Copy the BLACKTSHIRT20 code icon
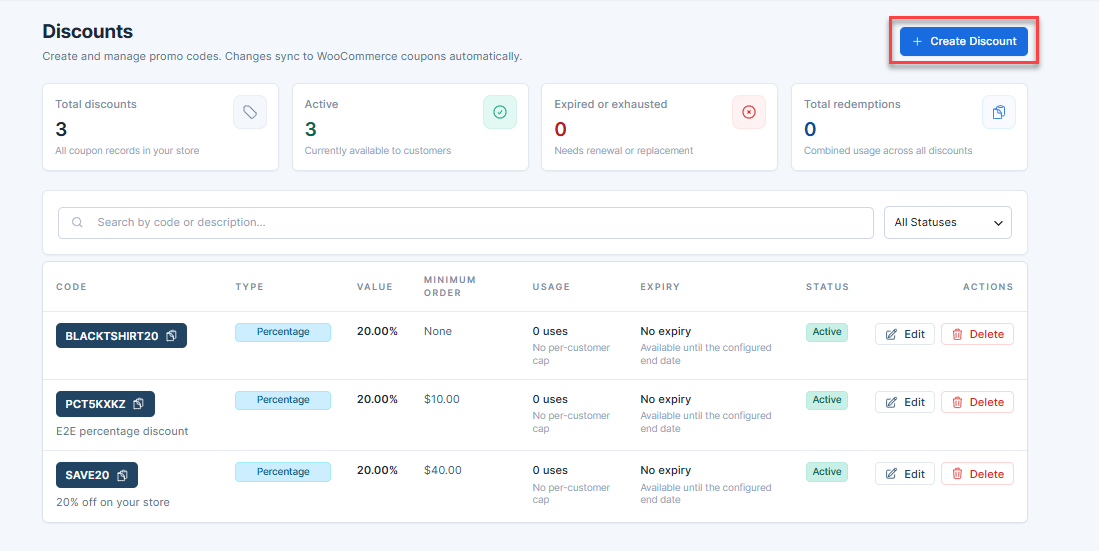Screen dimensions: 1099x551 [x=172, y=336]
